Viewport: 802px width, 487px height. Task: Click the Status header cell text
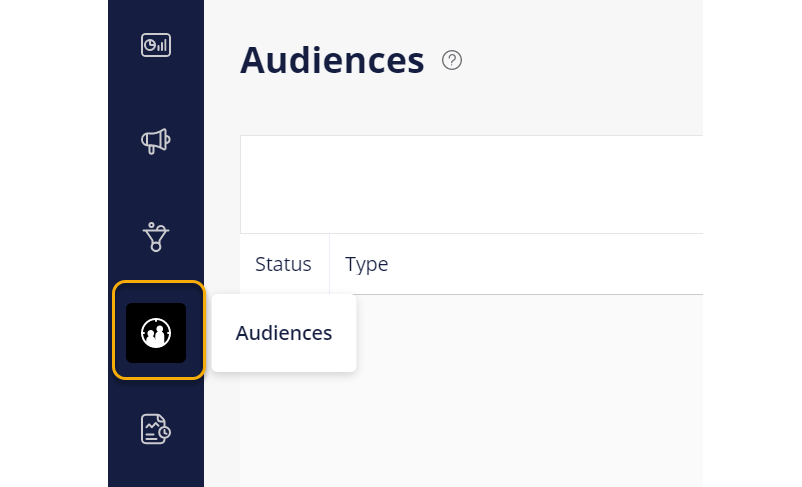(x=283, y=265)
